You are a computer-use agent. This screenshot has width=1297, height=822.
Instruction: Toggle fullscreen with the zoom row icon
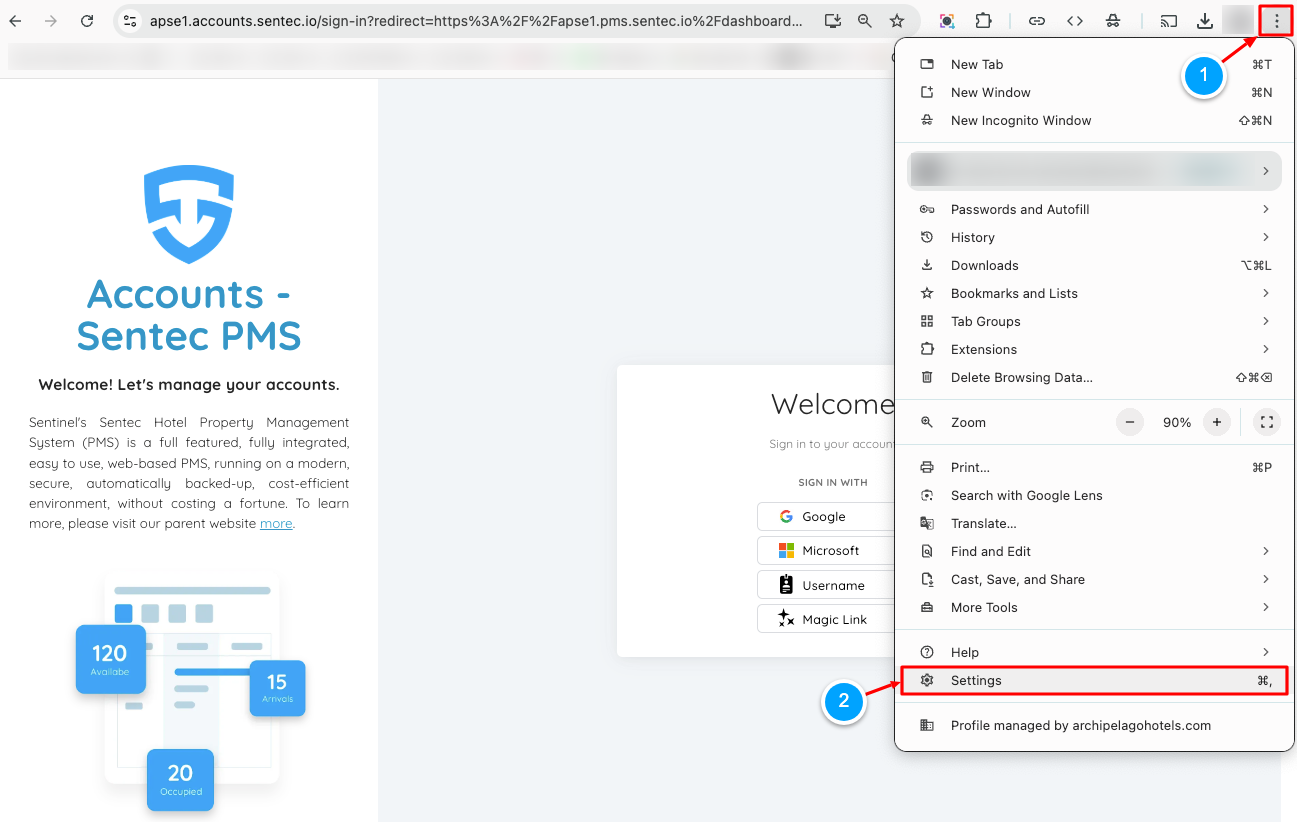[1267, 422]
